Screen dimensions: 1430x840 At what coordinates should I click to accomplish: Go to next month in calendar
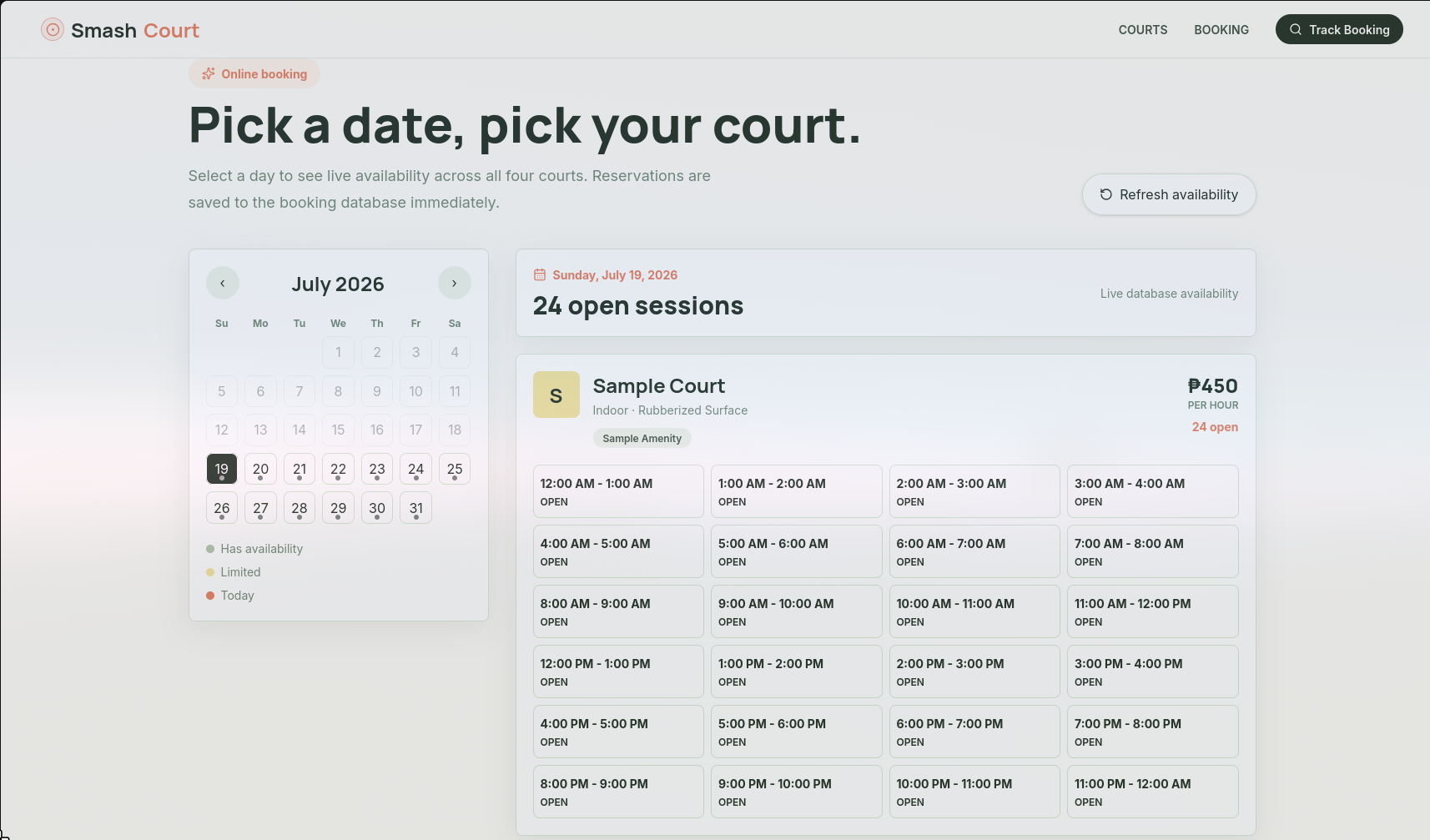click(455, 283)
